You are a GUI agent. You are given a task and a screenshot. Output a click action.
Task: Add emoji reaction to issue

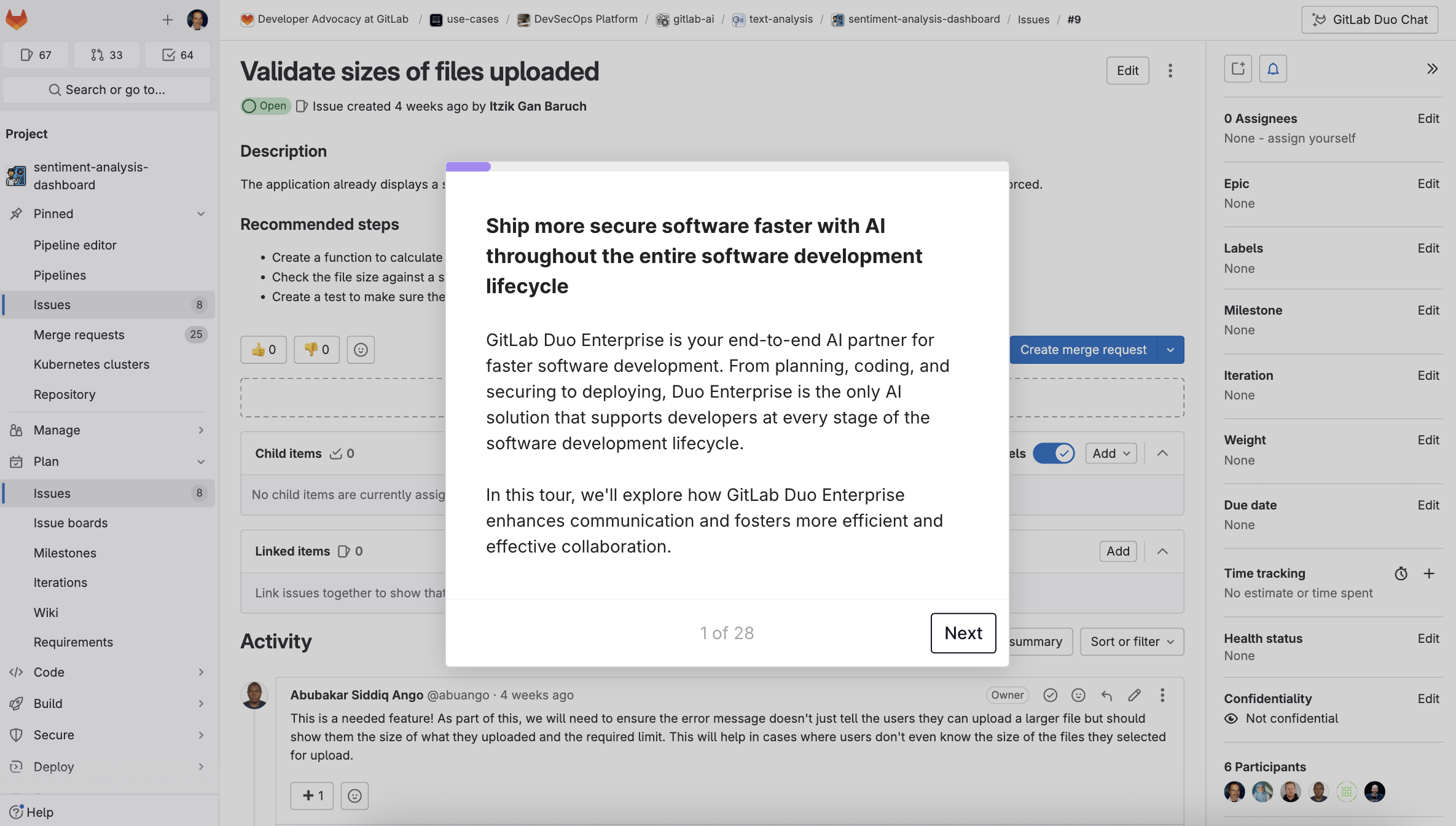pyautogui.click(x=361, y=350)
